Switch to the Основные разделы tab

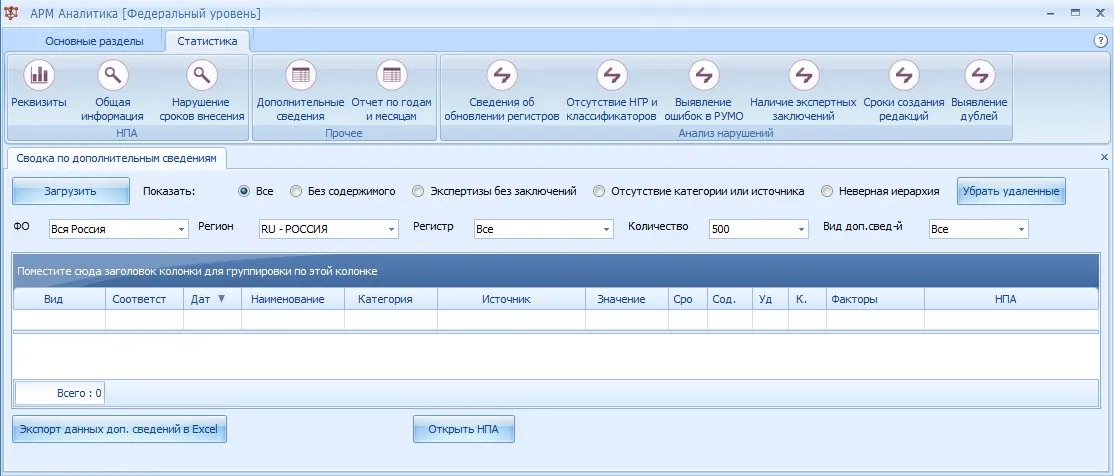[94, 41]
